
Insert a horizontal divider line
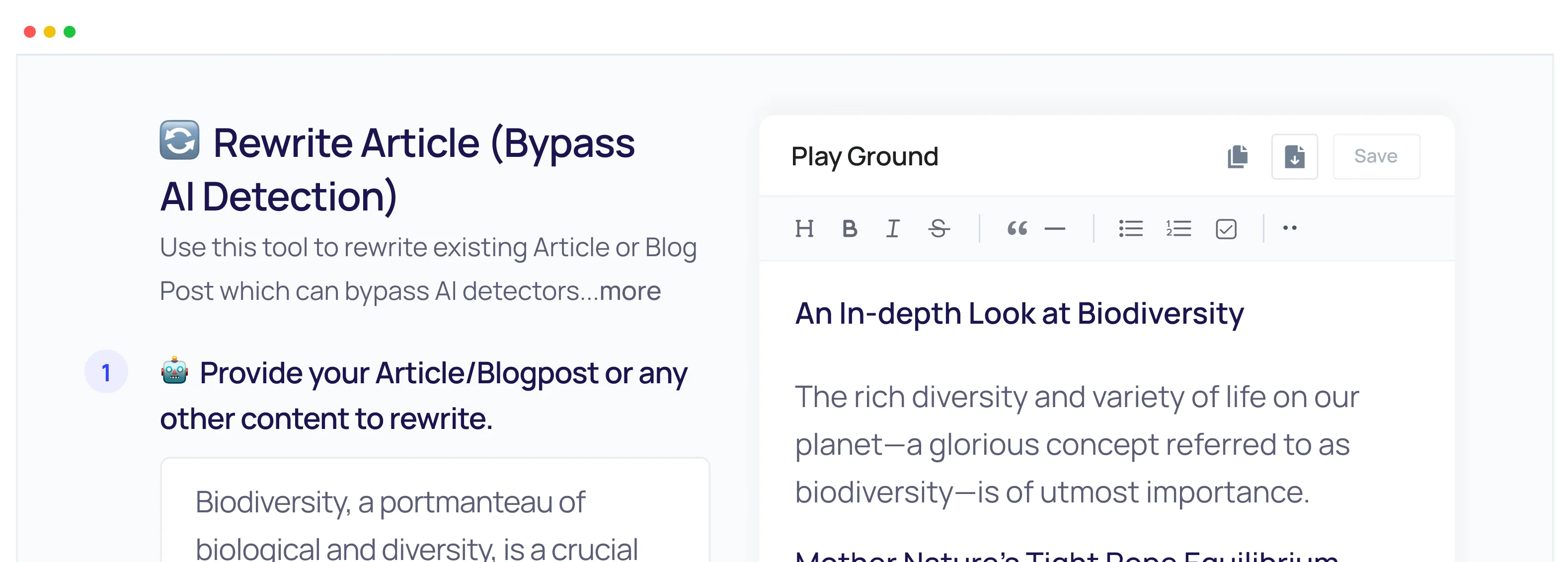1055,229
